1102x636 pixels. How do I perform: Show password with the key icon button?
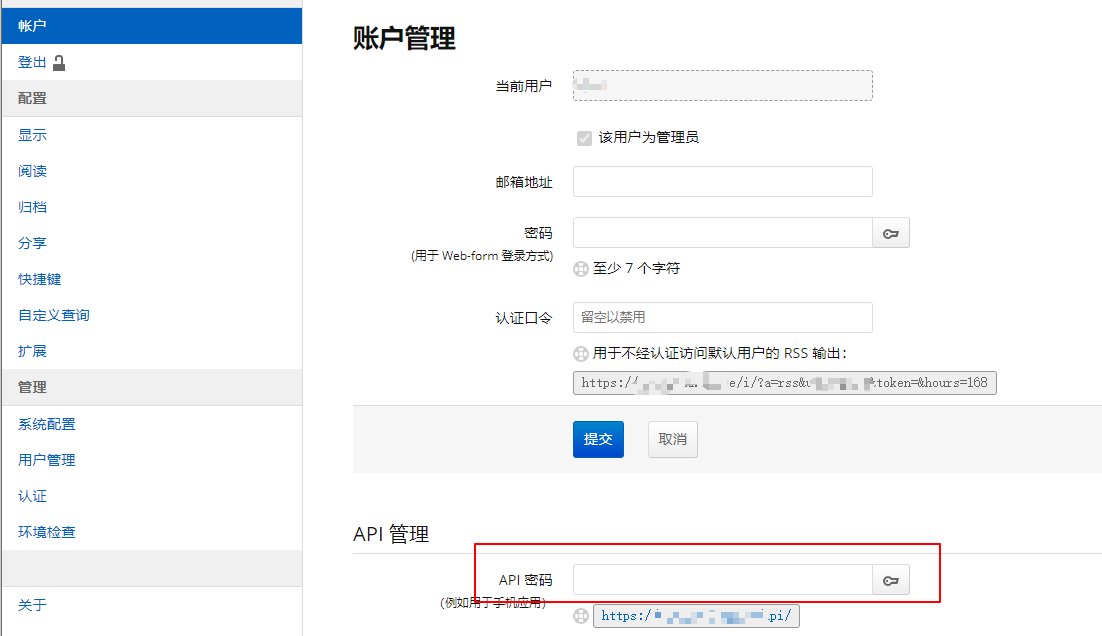click(890, 233)
